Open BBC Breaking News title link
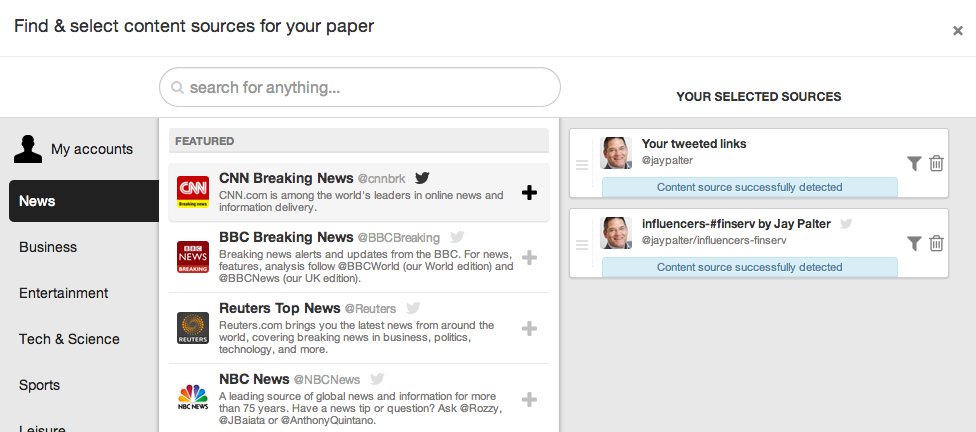The height and width of the screenshot is (432, 976). pos(286,237)
